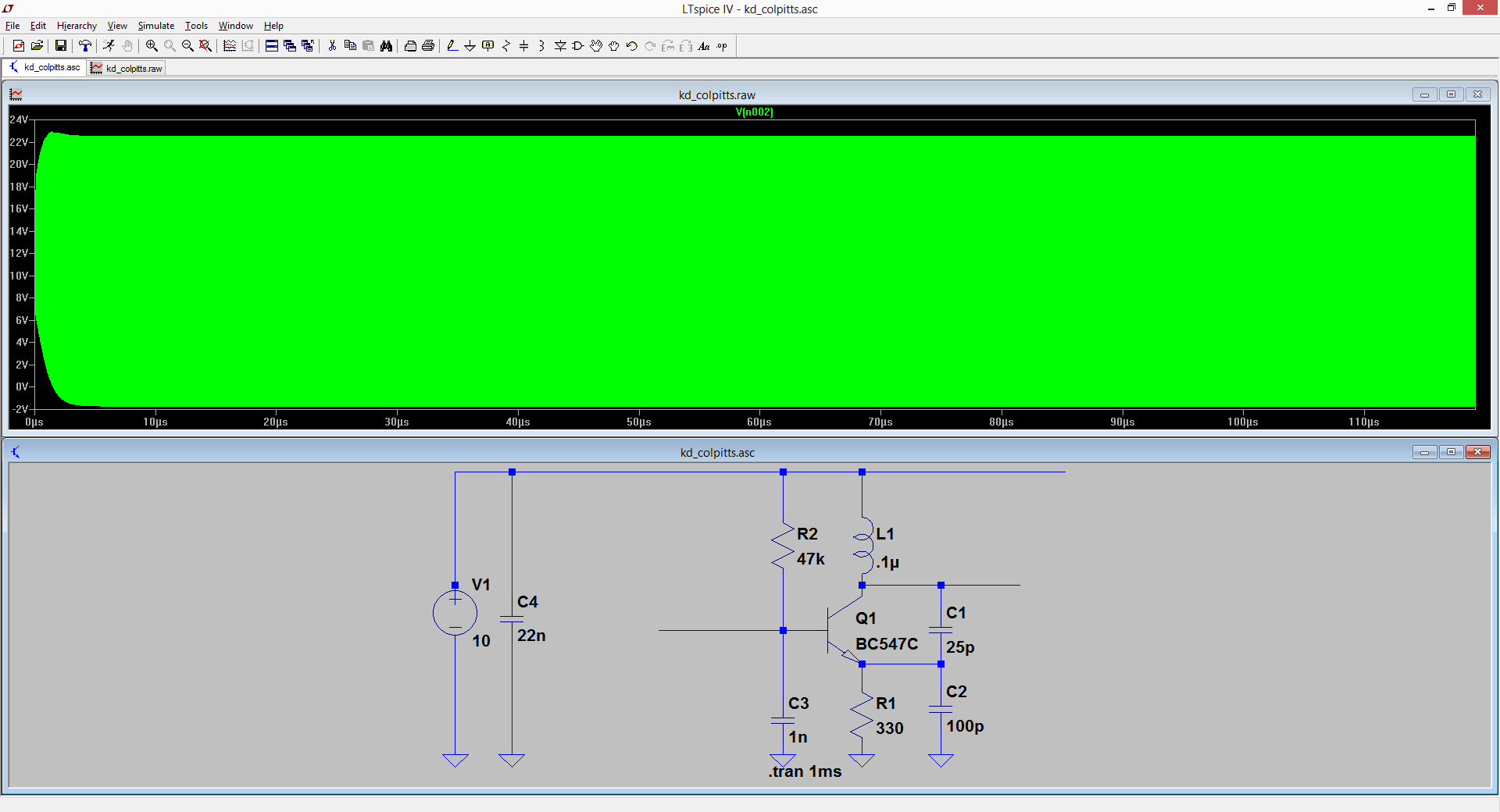This screenshot has width=1500, height=812.
Task: Expand the View menu
Action: (x=117, y=26)
